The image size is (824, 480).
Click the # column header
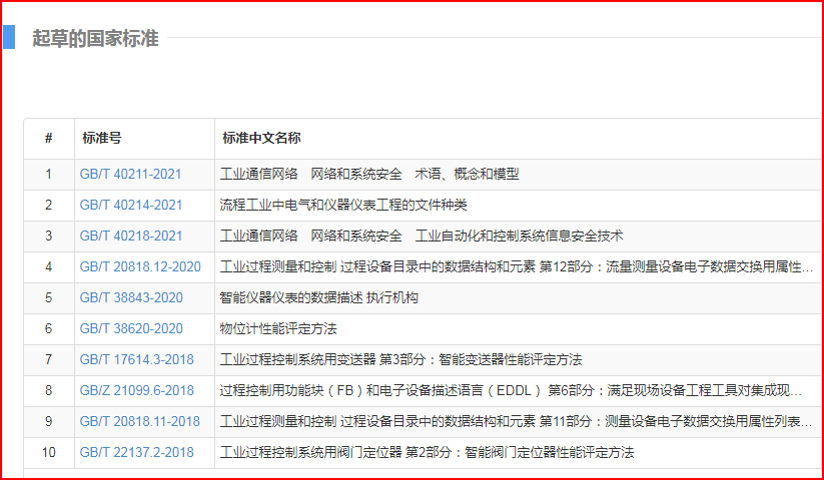[x=48, y=138]
